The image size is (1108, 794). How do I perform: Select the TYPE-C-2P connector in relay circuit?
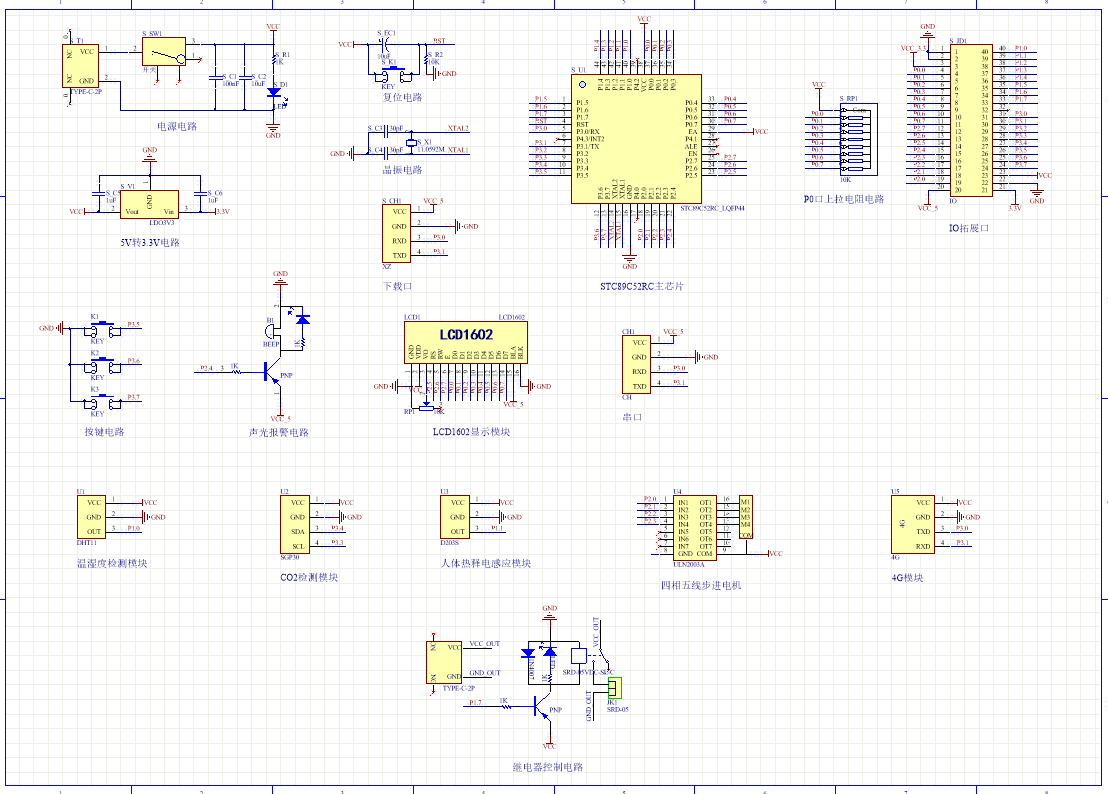click(444, 662)
